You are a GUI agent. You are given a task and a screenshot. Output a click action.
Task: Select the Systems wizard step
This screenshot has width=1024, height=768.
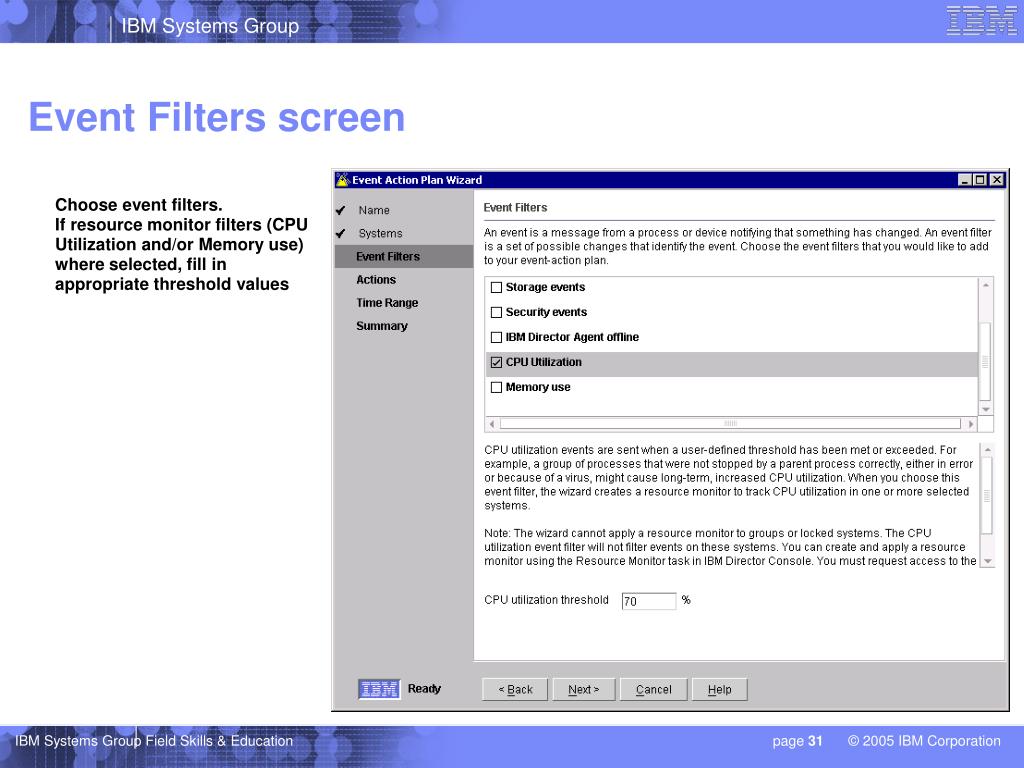click(380, 233)
